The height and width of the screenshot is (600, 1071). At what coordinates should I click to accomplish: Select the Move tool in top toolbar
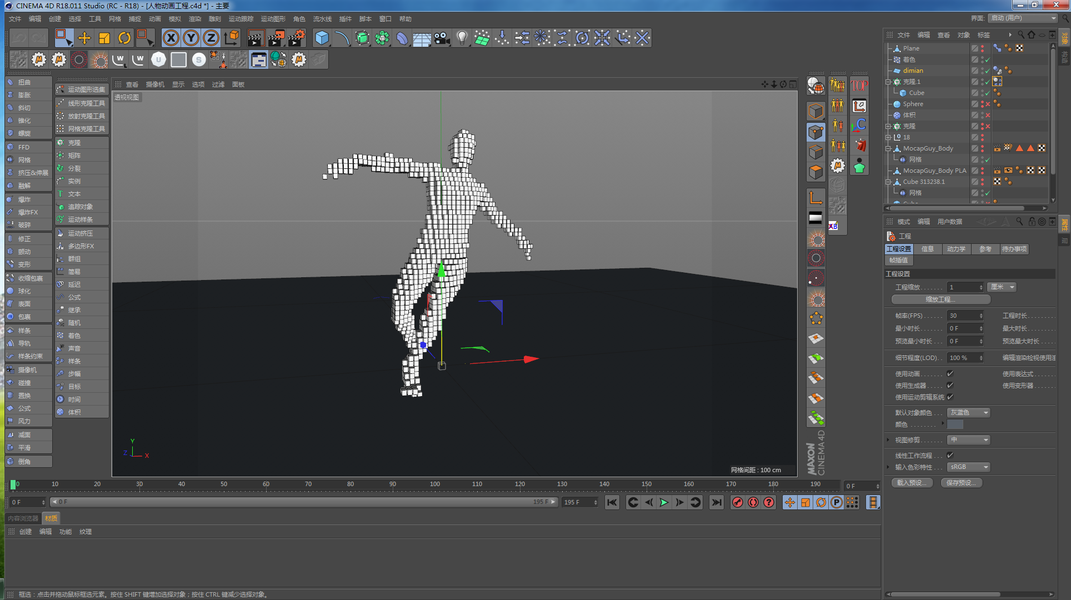pyautogui.click(x=84, y=37)
